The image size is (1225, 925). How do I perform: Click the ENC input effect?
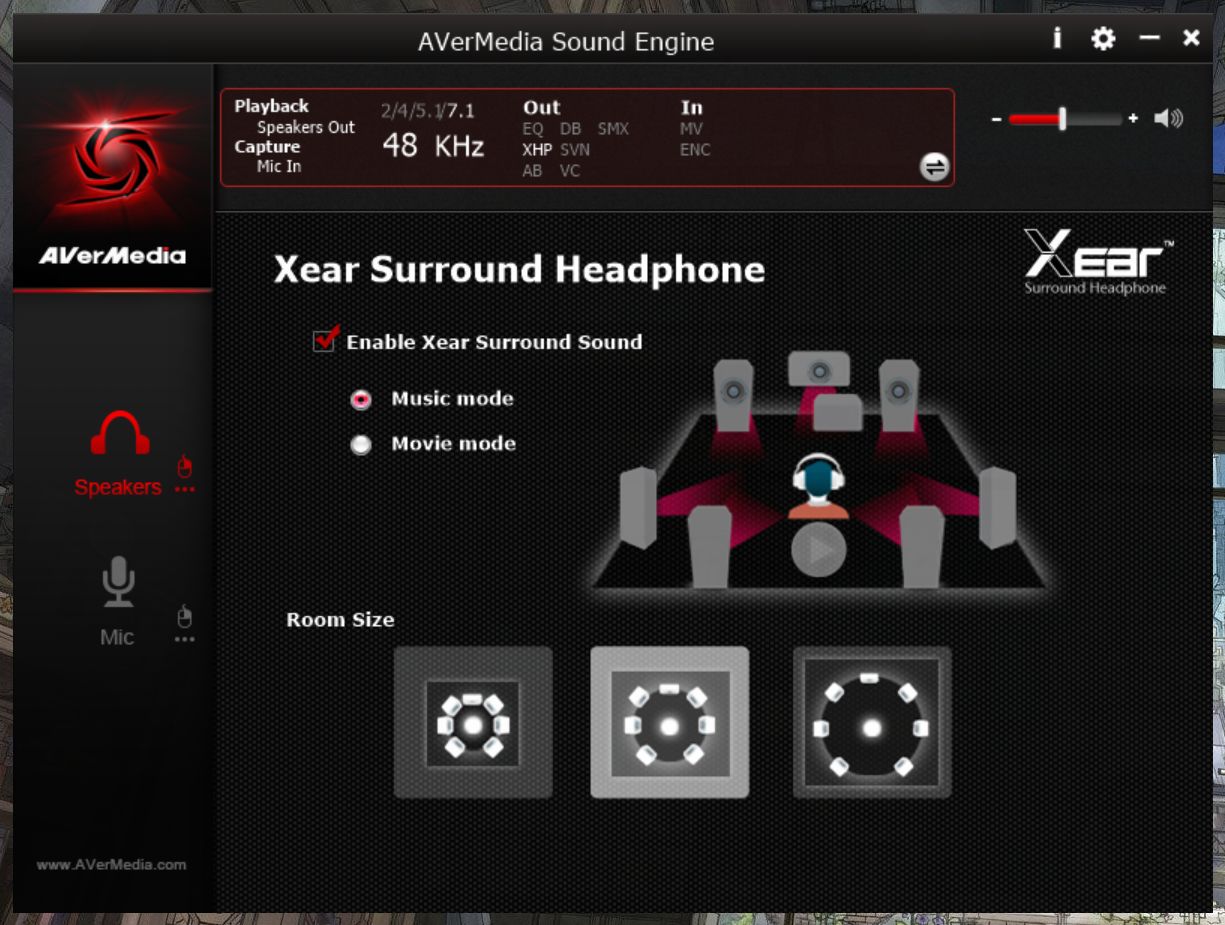(695, 150)
